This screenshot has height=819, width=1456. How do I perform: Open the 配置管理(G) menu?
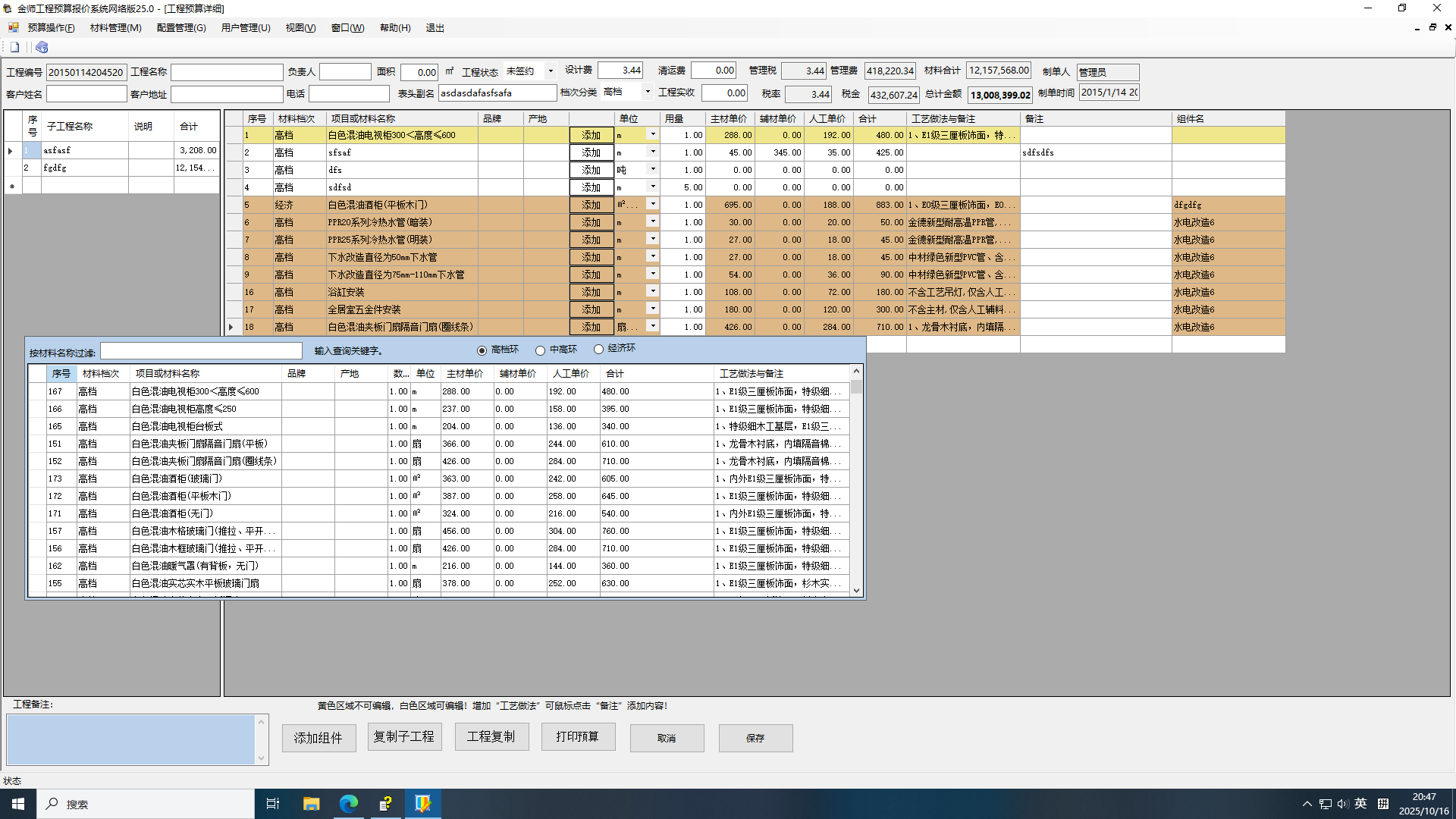180,28
